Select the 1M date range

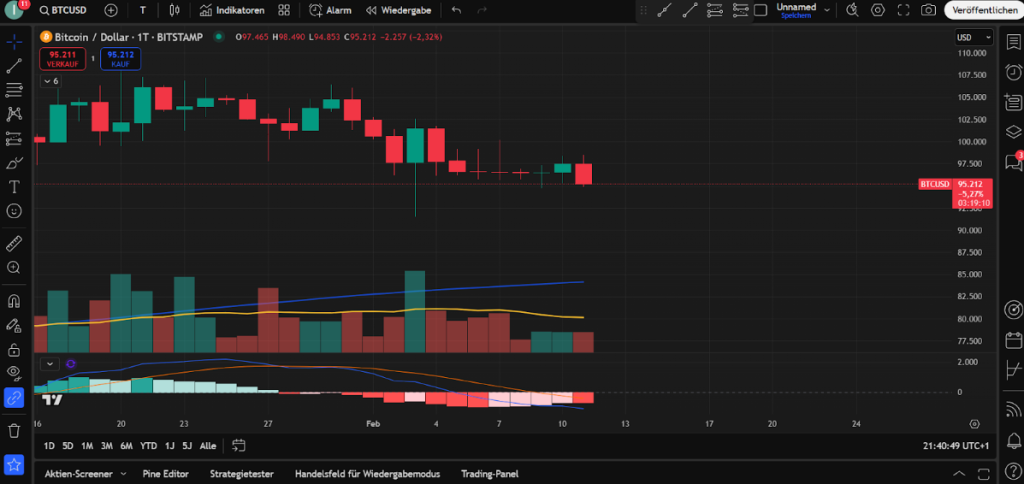tap(87, 445)
